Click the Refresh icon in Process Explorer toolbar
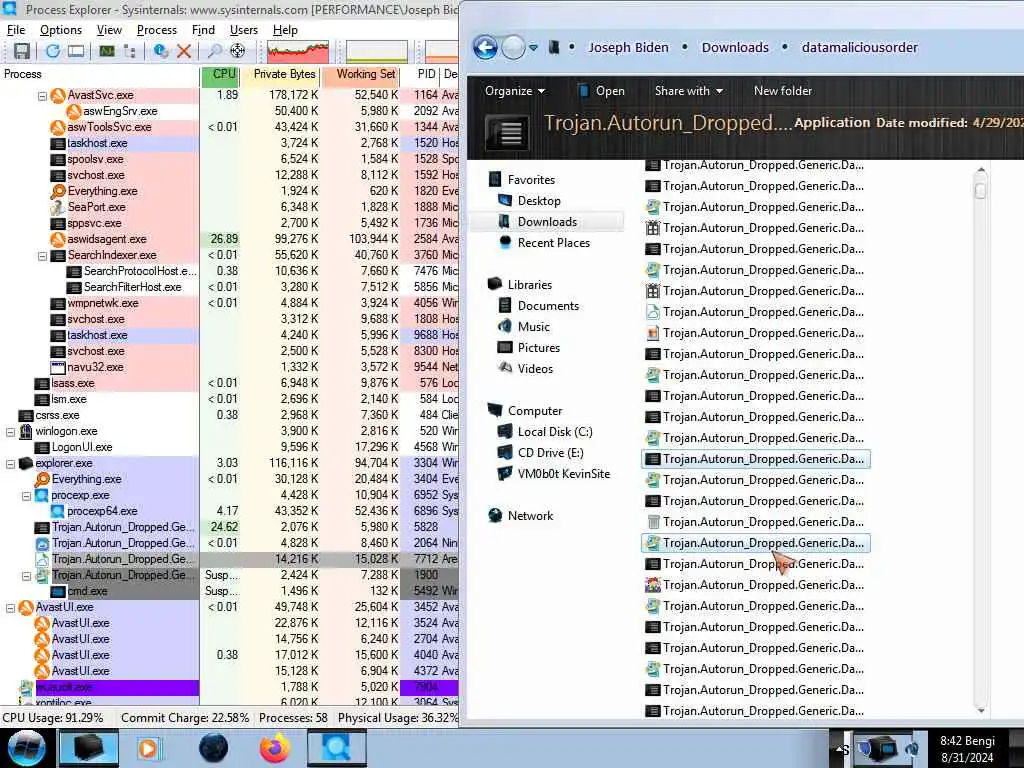Screen dimensions: 1024x768 click(52, 51)
